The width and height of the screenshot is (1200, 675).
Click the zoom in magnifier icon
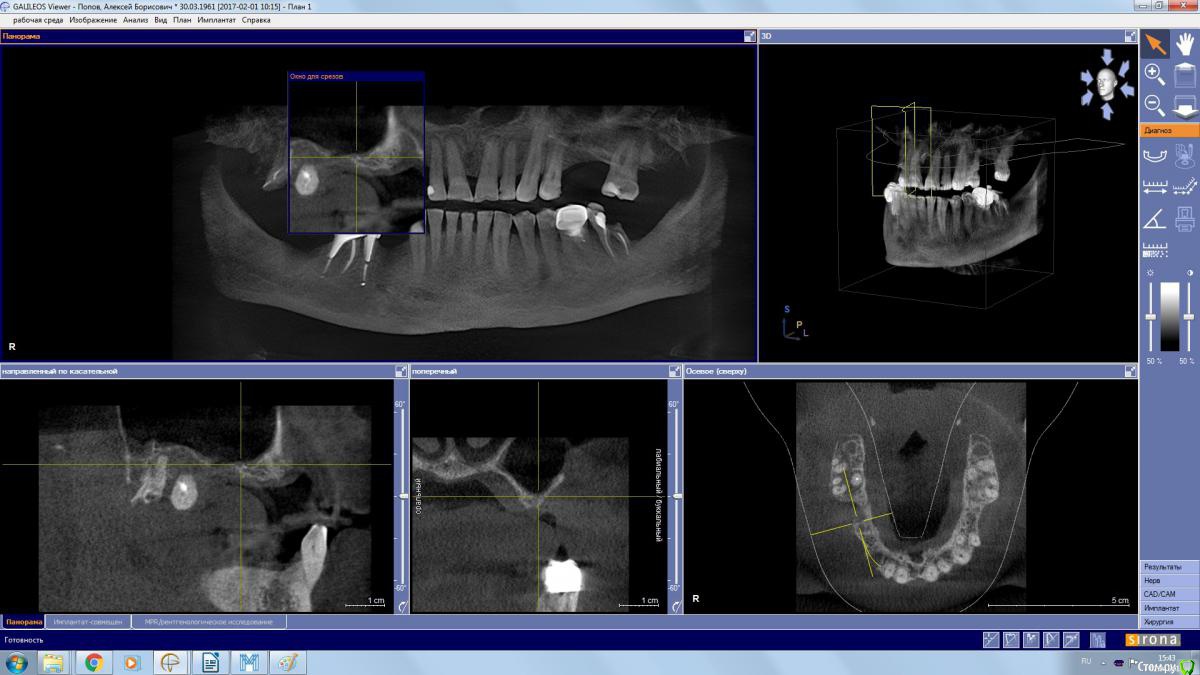[x=1155, y=74]
